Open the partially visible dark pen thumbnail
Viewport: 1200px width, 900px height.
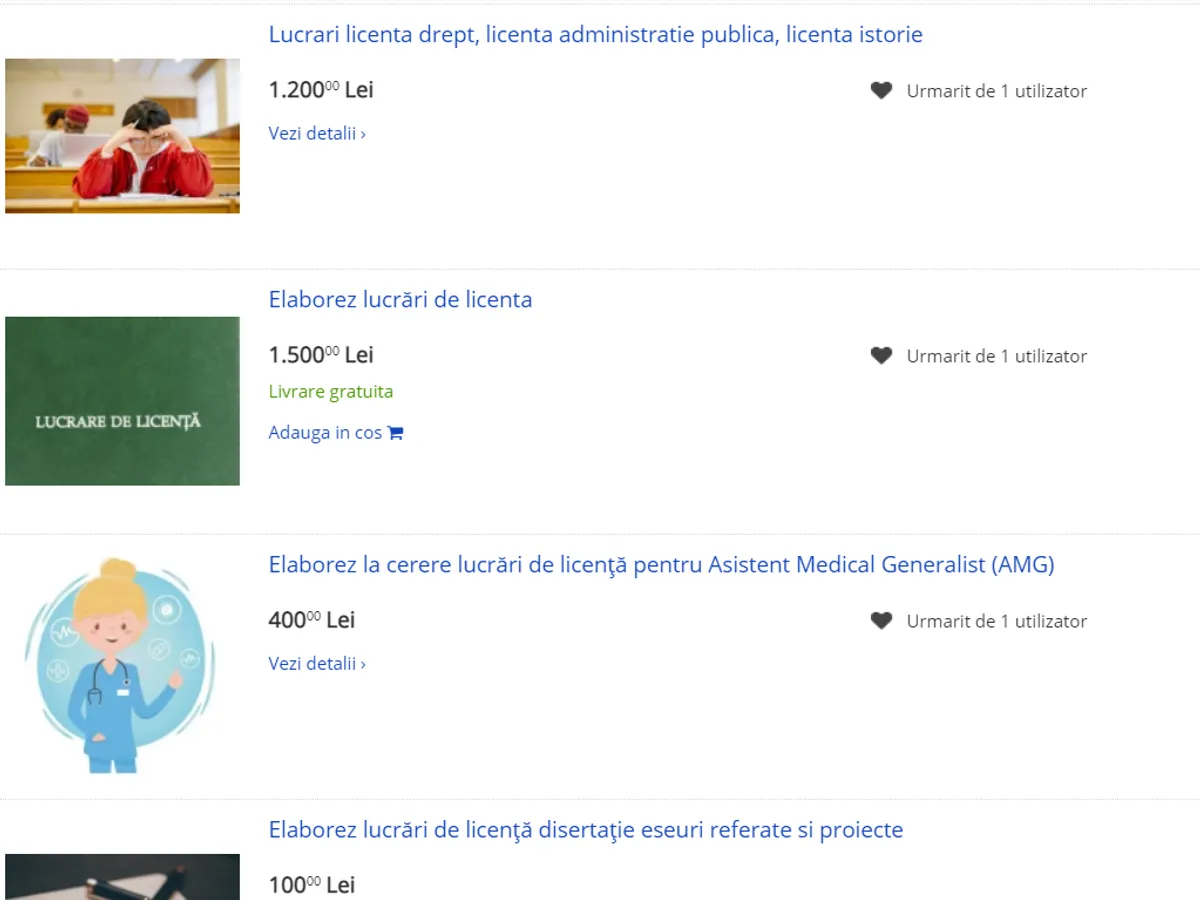(122, 877)
